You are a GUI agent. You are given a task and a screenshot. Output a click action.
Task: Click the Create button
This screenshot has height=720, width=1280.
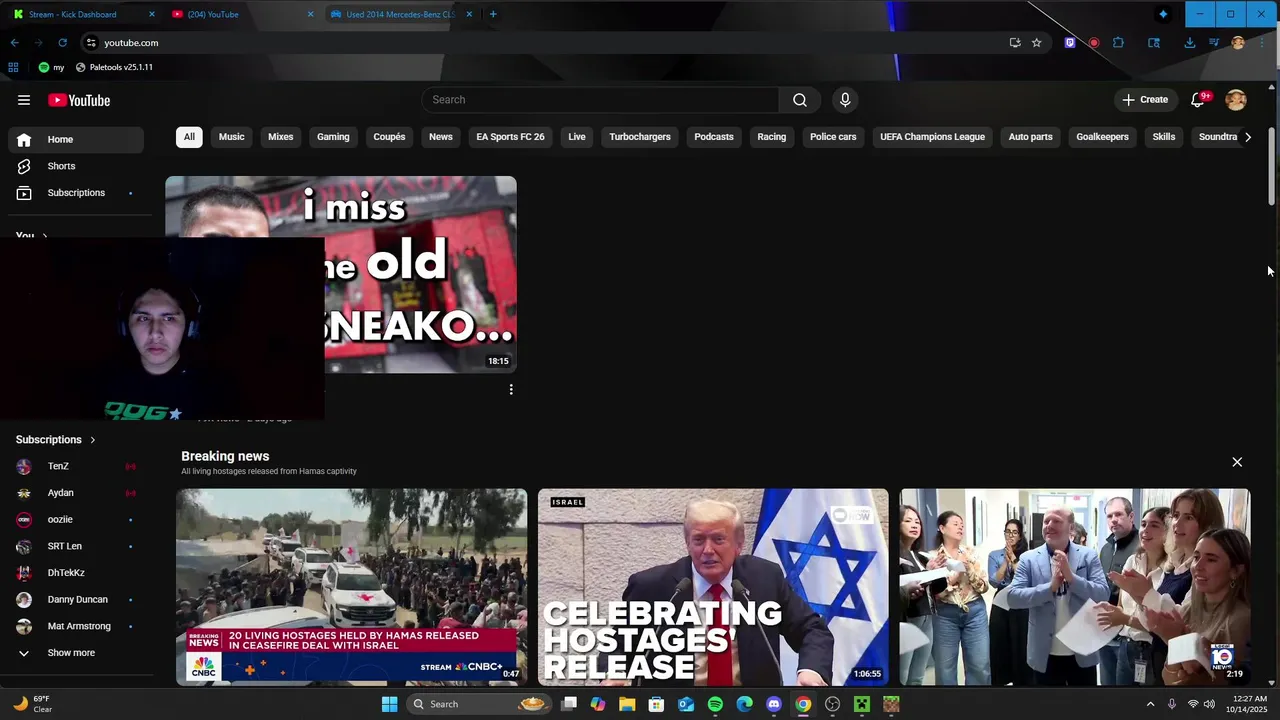click(1145, 100)
